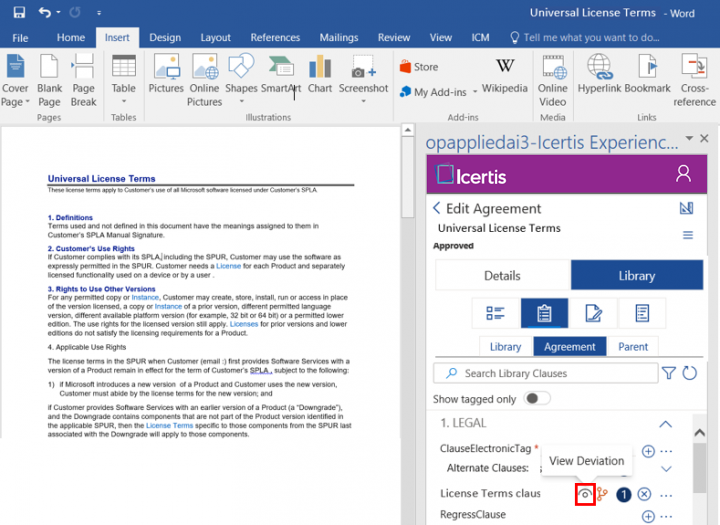Open the Mailings ribbon tab

(x=338, y=38)
